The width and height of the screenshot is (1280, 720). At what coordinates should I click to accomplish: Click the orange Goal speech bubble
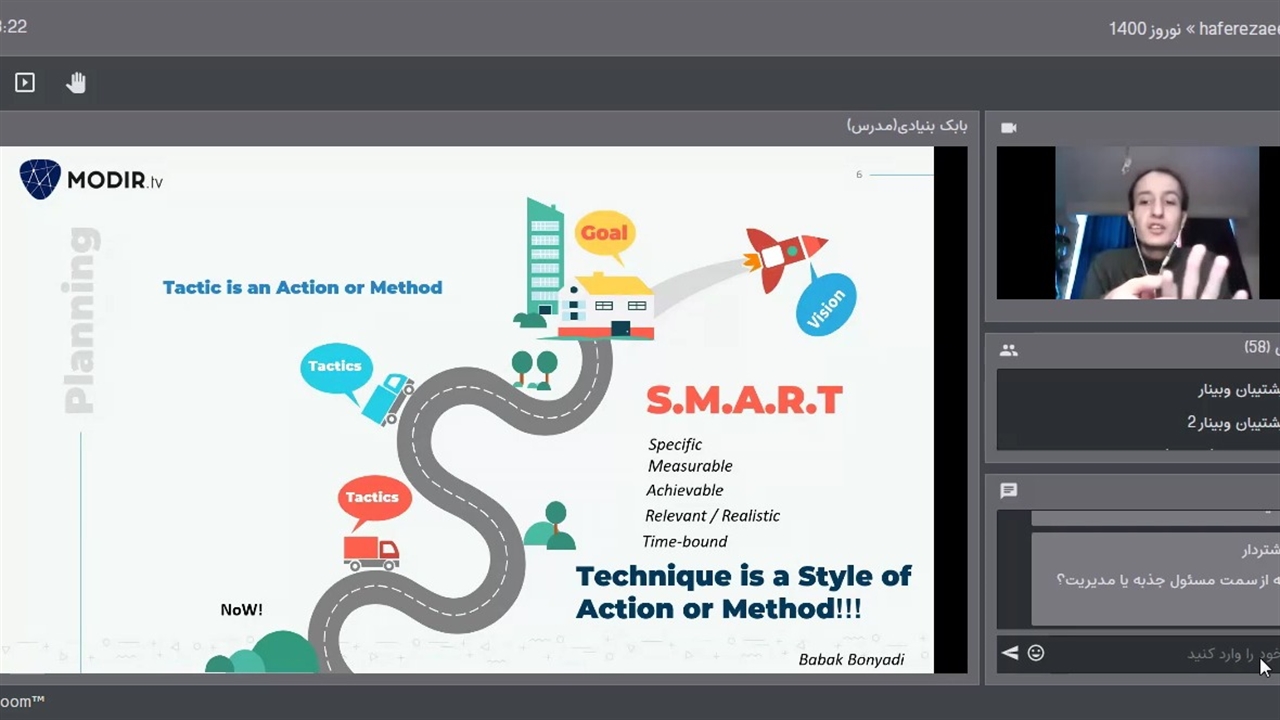tap(604, 234)
